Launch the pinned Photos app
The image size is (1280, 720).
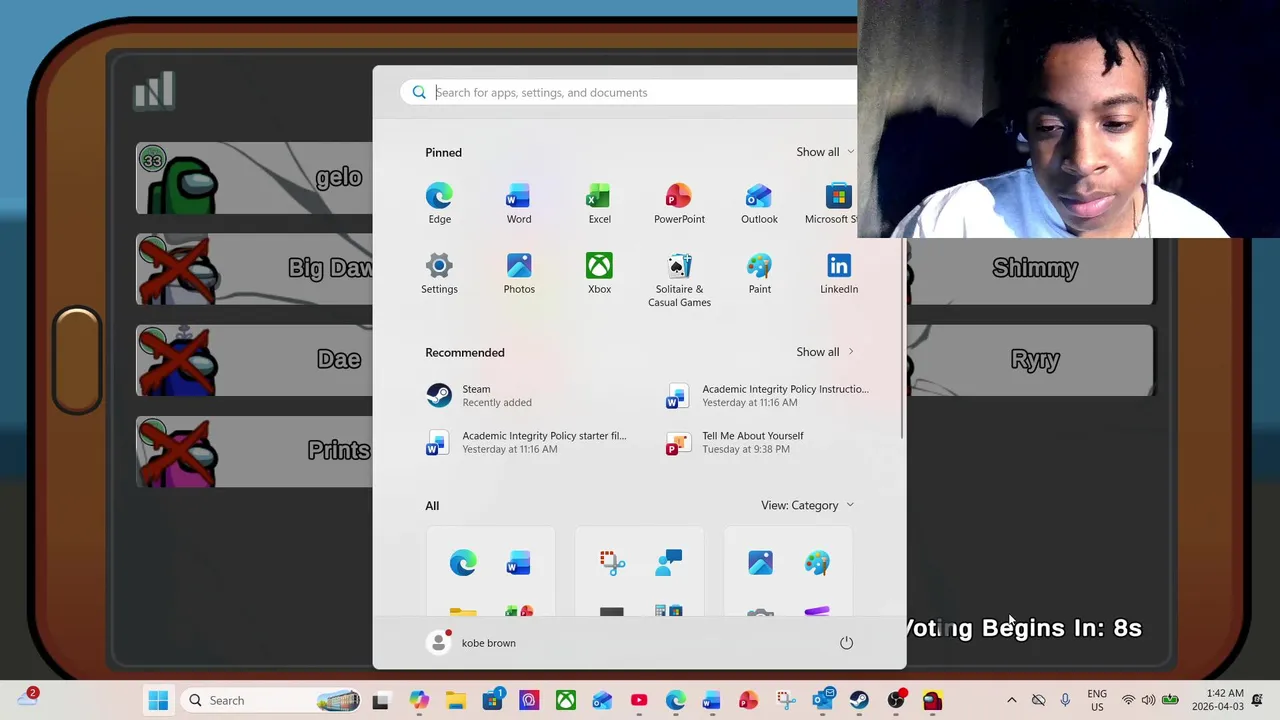(x=519, y=274)
